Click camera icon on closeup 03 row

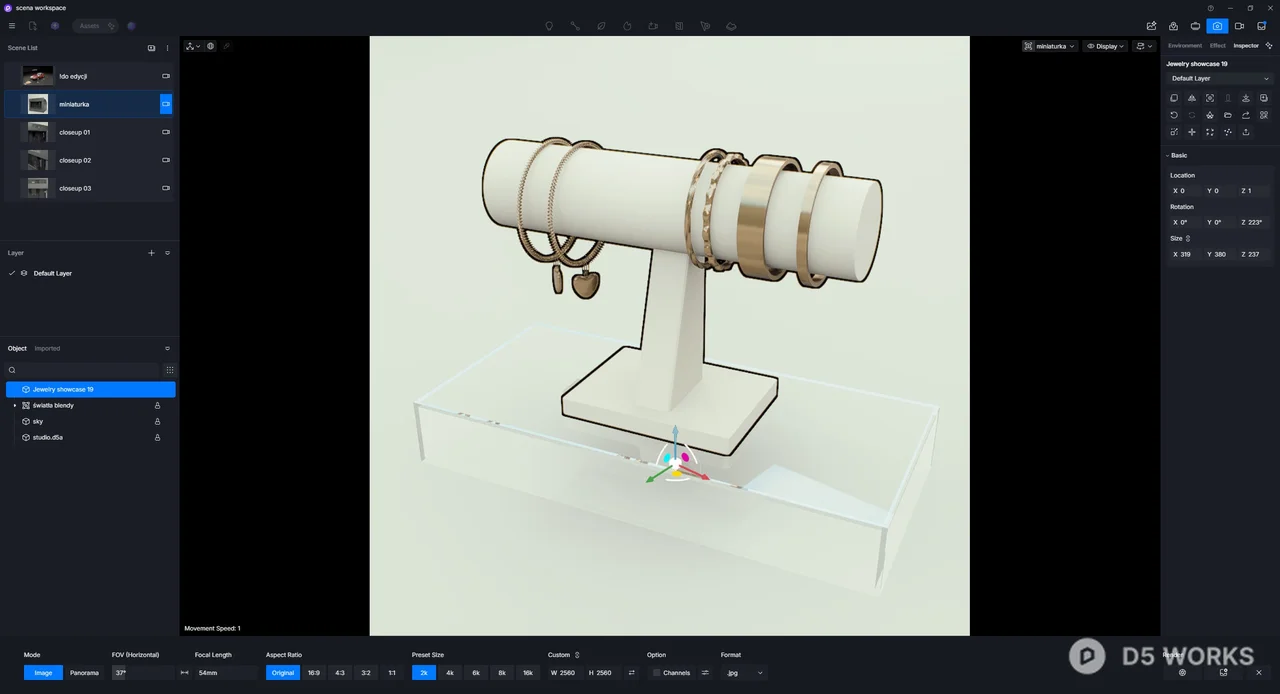(166, 188)
